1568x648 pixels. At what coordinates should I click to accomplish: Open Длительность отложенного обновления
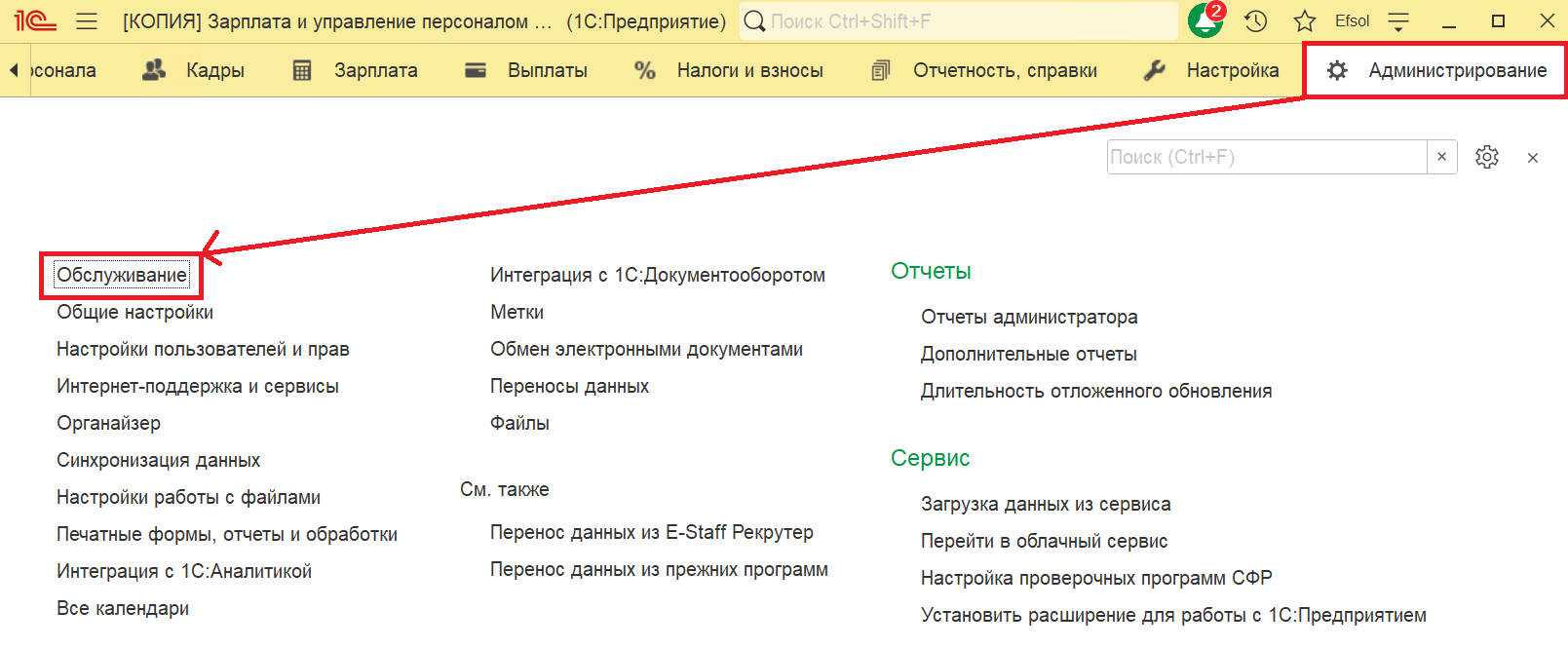click(1096, 391)
